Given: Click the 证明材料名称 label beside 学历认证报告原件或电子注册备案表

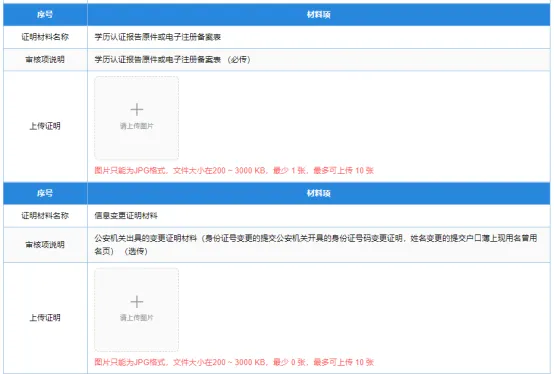Looking at the screenshot, I should pos(45,37).
